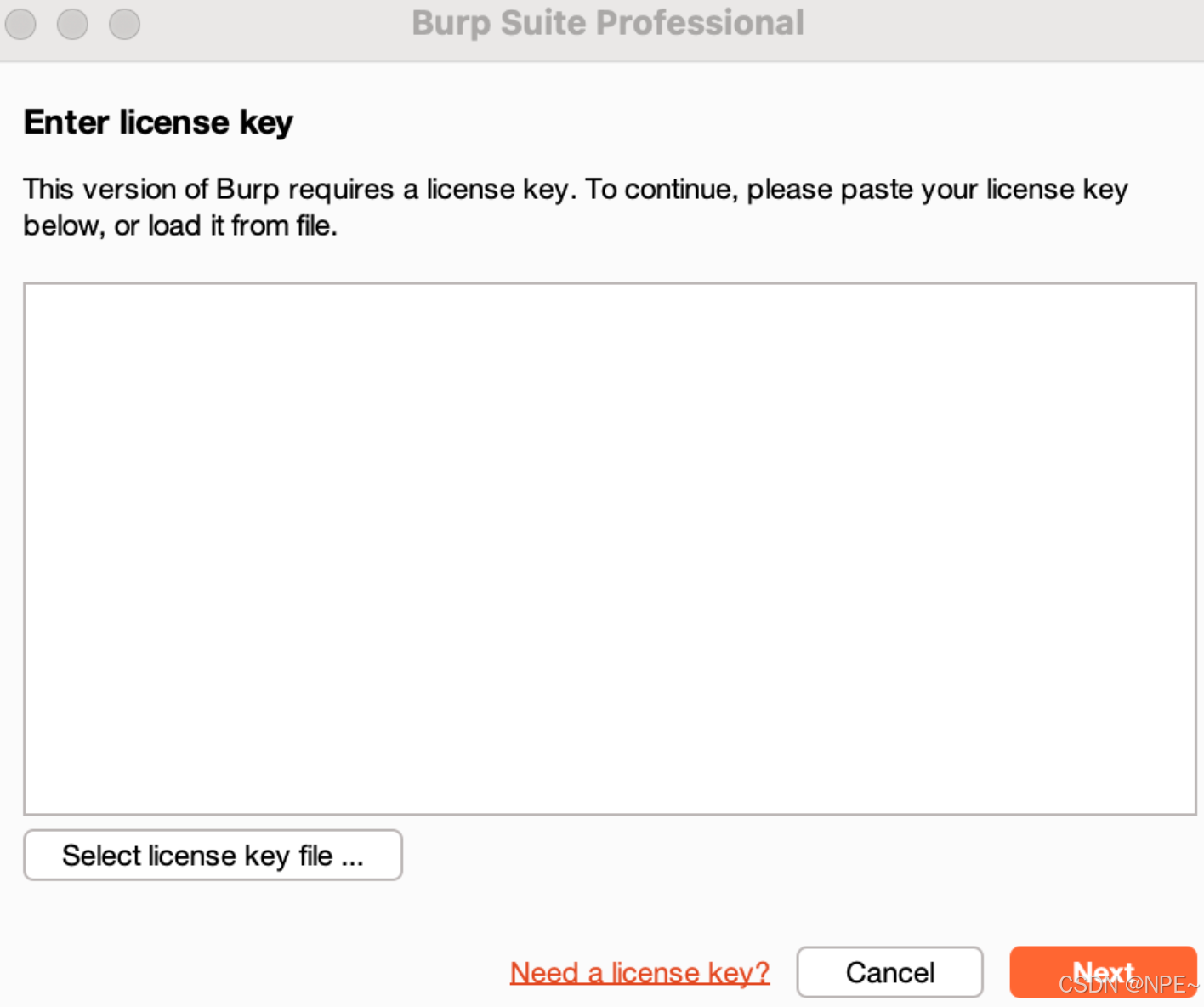Minimize the Burp Suite Professional window

tap(72, 24)
